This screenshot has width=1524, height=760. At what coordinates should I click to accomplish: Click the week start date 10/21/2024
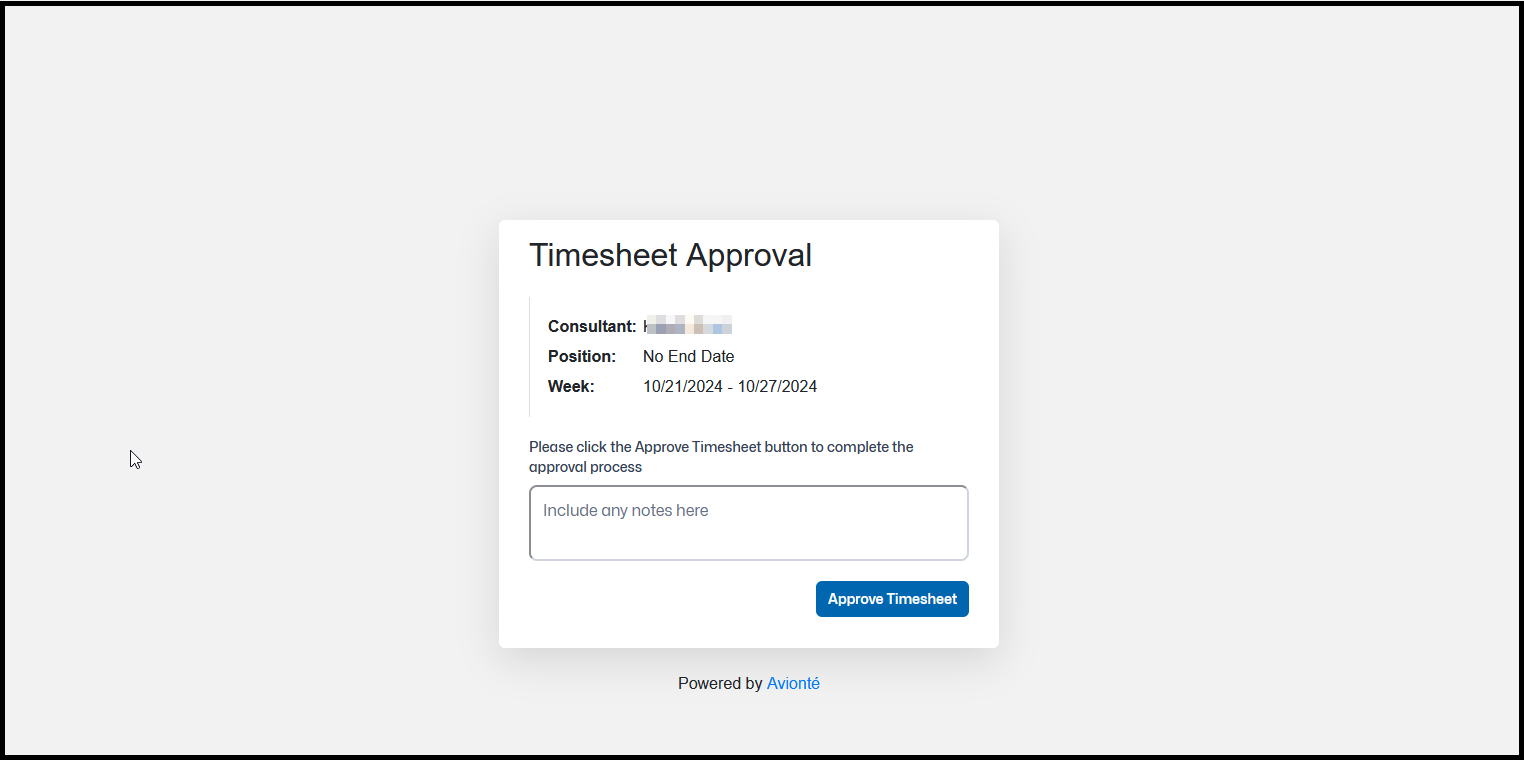click(x=682, y=387)
